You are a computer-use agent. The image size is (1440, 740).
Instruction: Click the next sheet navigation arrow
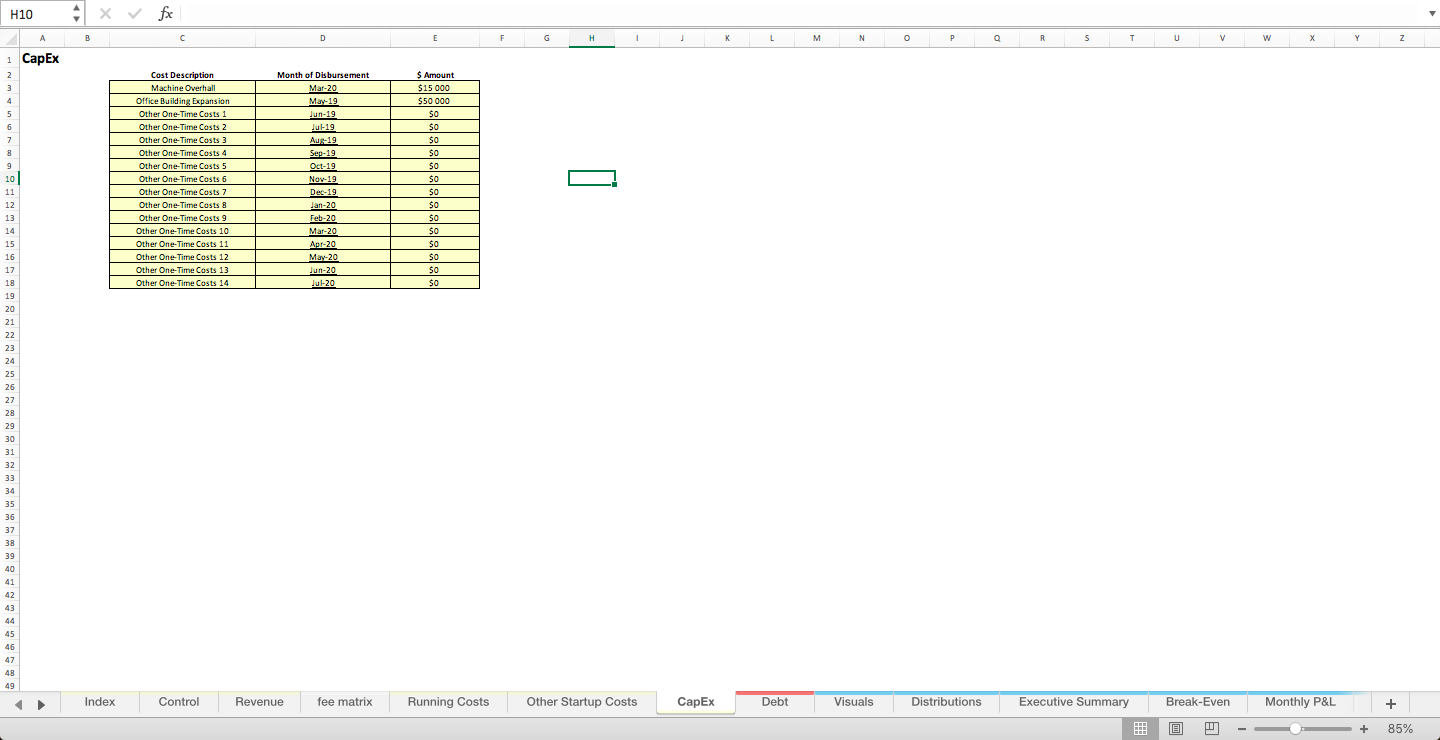tap(42, 704)
